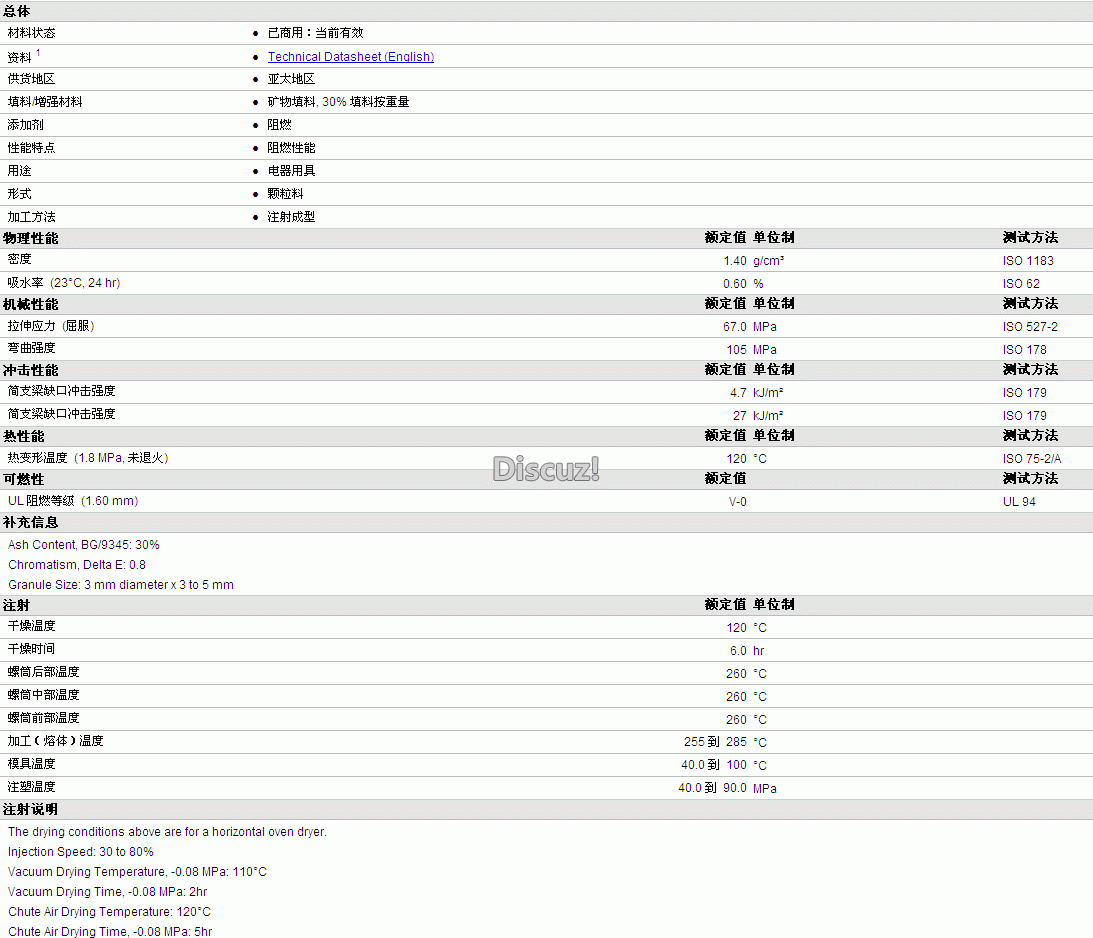Select the 材料状态 row label
The image size is (1093, 938).
[x=31, y=33]
